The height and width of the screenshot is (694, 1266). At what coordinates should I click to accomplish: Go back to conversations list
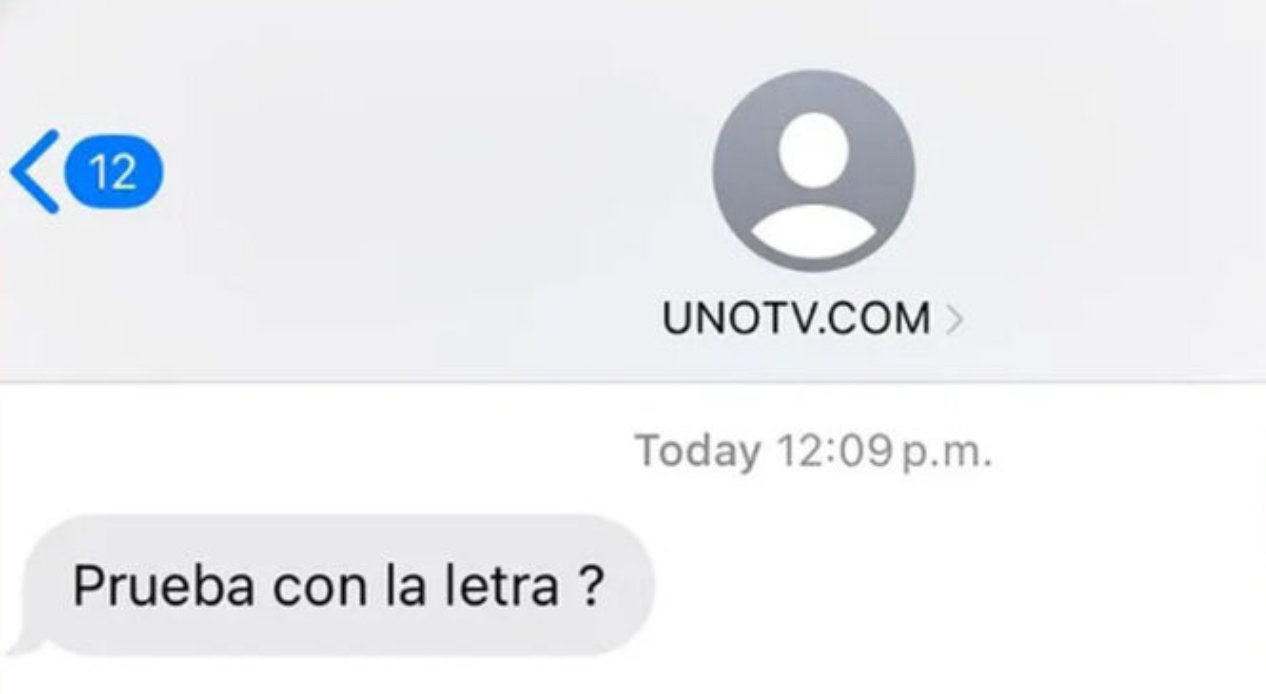tap(86, 172)
